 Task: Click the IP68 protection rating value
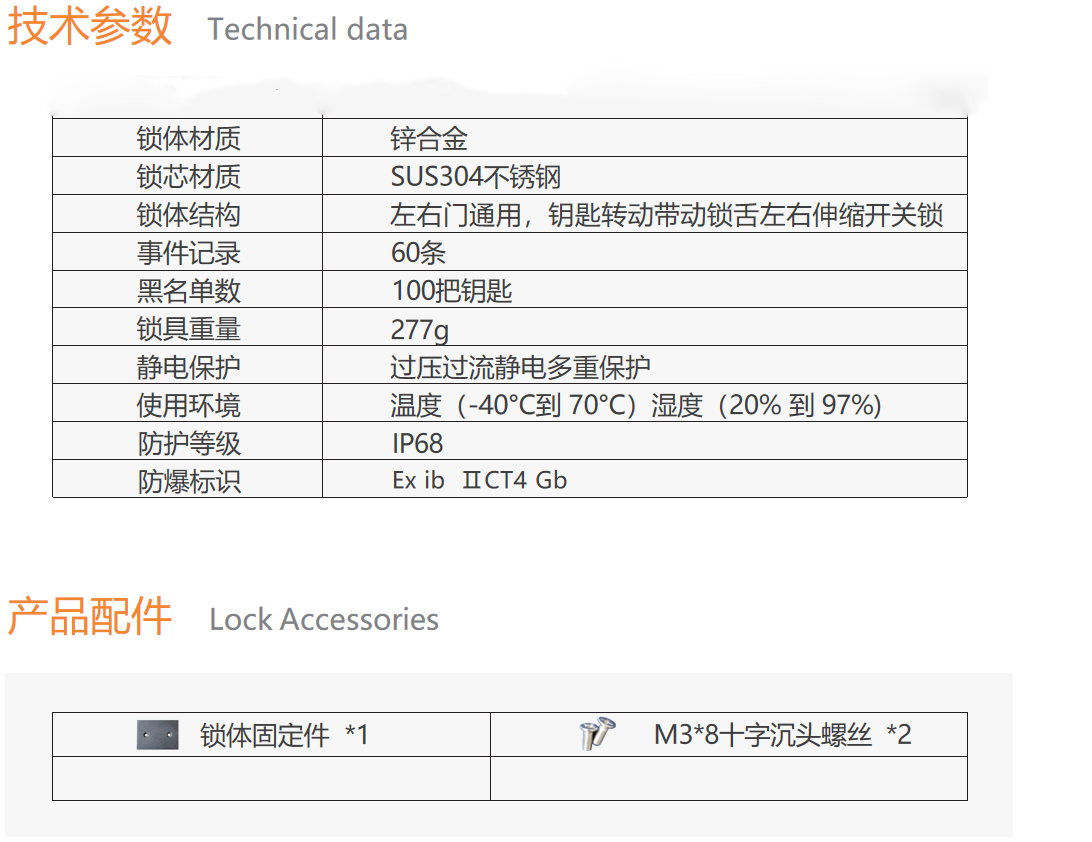[417, 443]
